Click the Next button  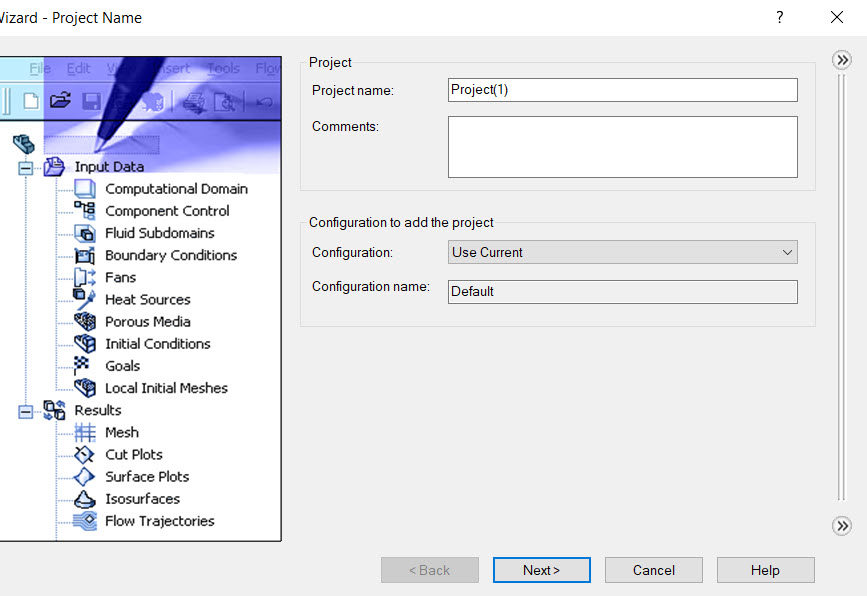541,570
